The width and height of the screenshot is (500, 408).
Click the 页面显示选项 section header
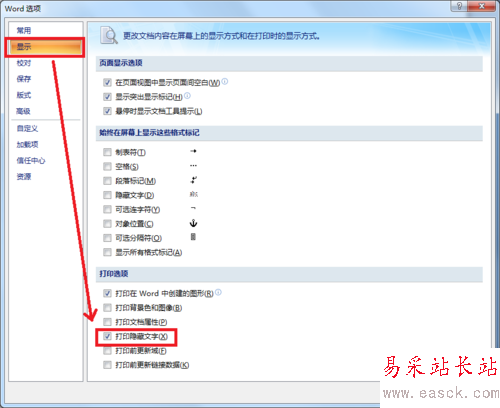pos(289,63)
